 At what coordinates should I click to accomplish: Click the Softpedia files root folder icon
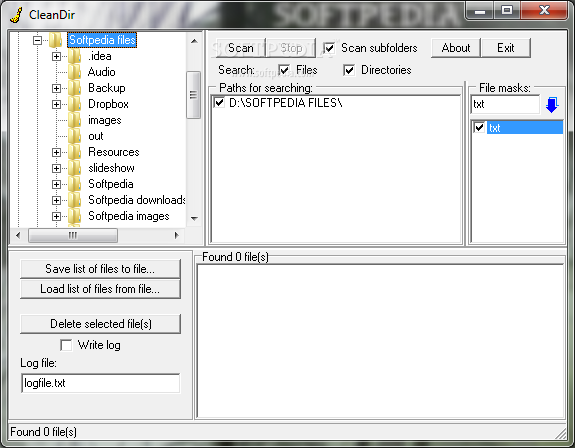[56, 40]
